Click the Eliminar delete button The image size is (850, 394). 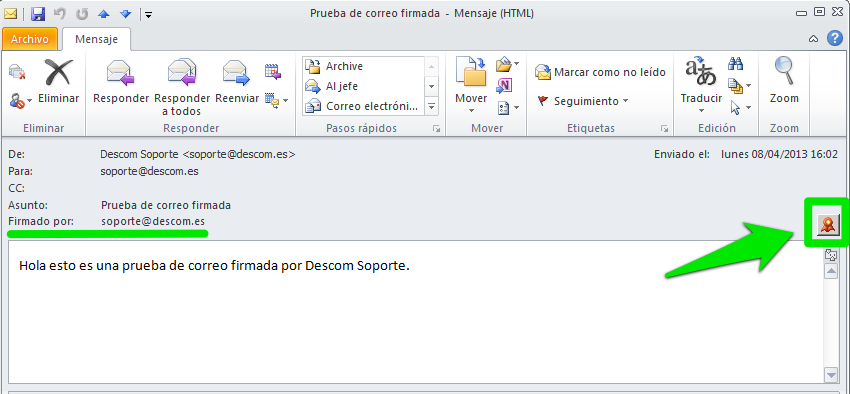(x=59, y=81)
